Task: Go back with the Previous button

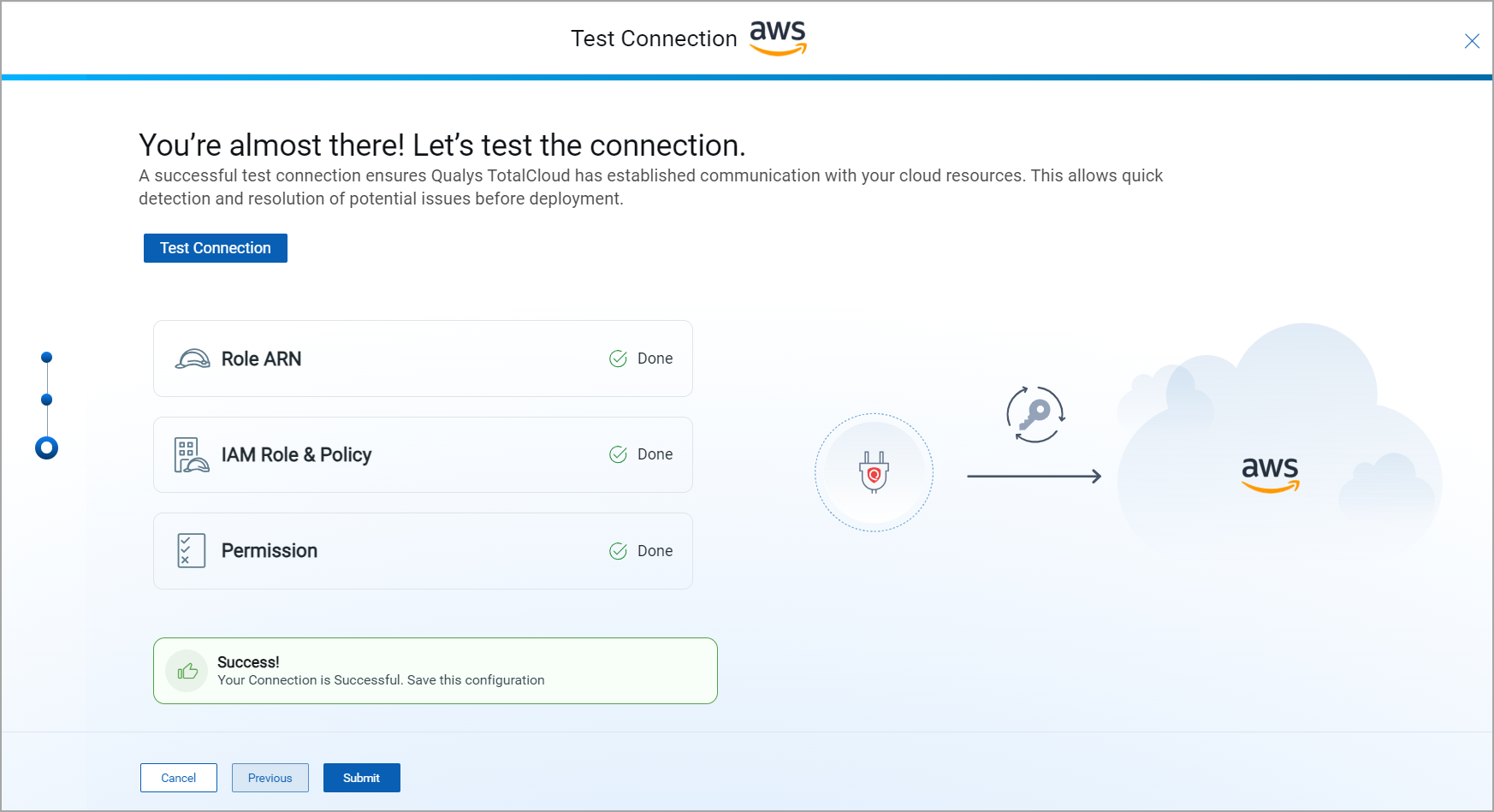Action: coord(270,778)
